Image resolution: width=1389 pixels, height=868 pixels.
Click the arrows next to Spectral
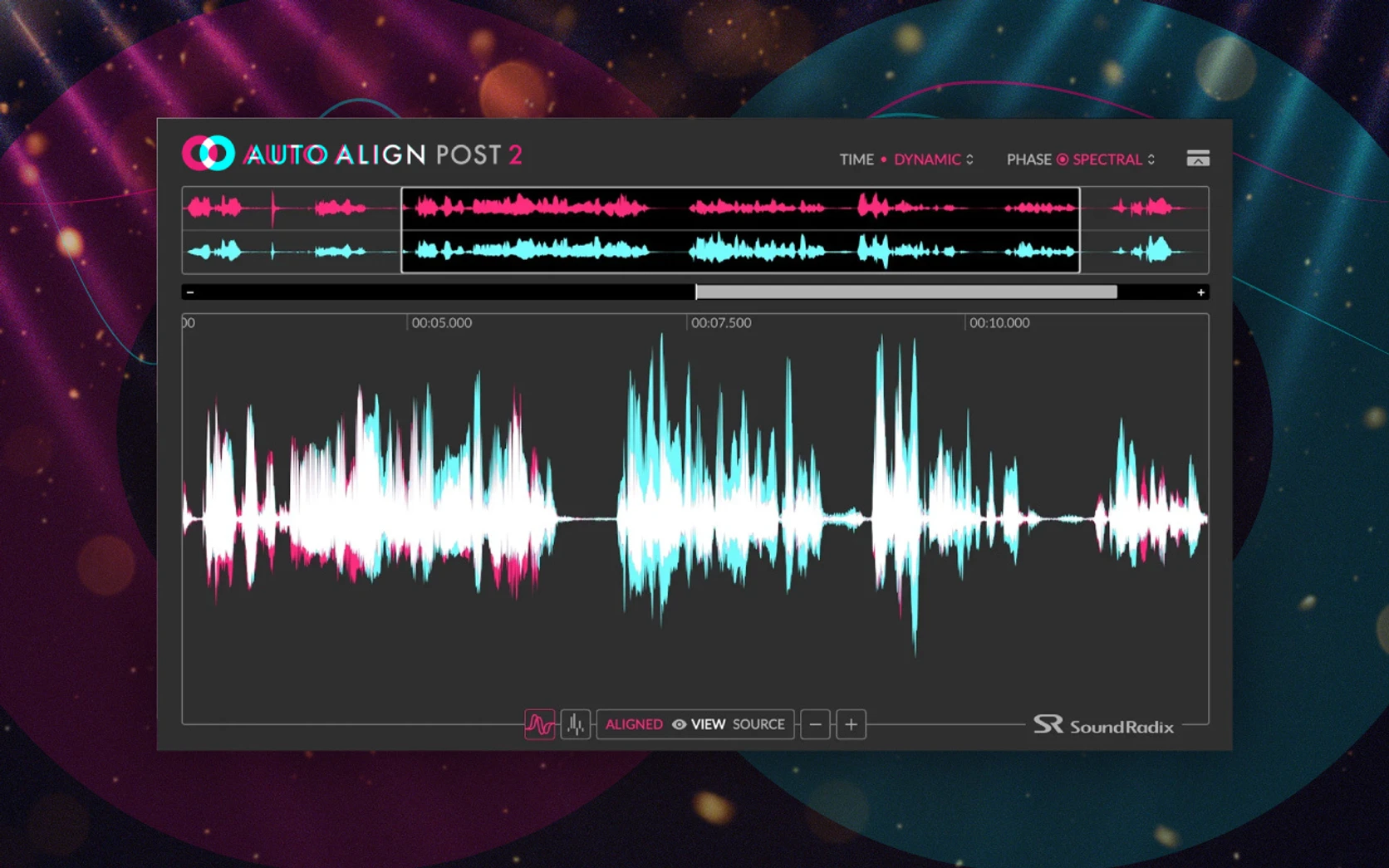pyautogui.click(x=1151, y=159)
